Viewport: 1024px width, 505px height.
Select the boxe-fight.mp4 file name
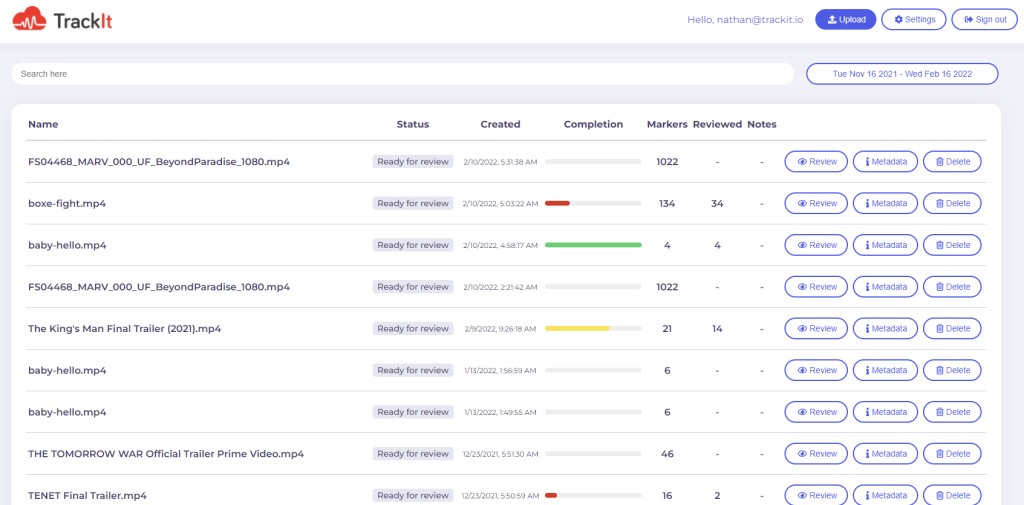(67, 203)
